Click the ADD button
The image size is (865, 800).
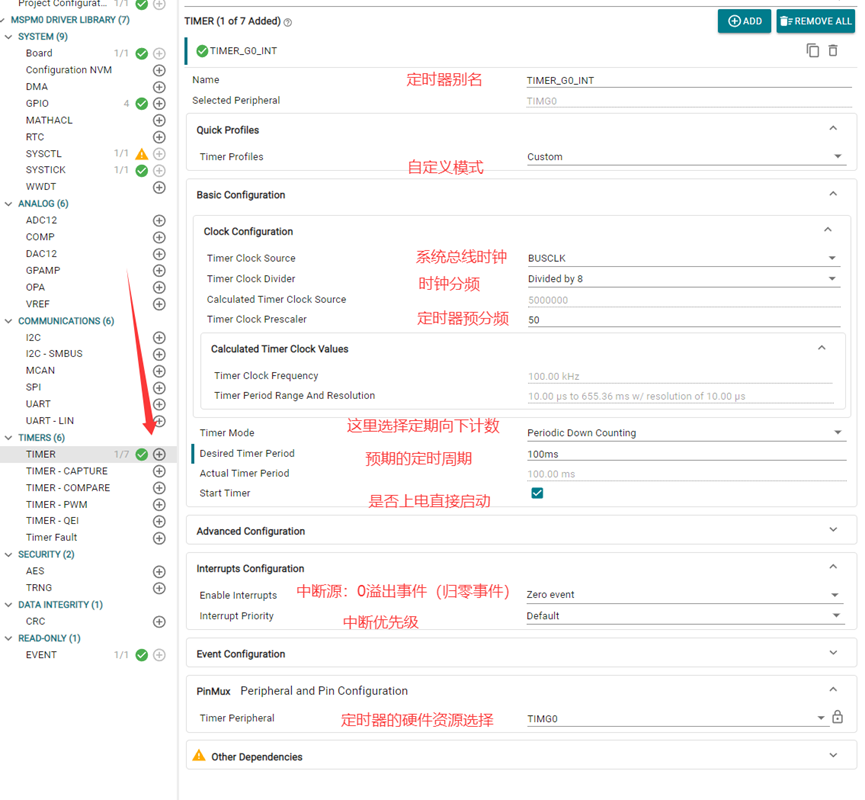(x=744, y=21)
